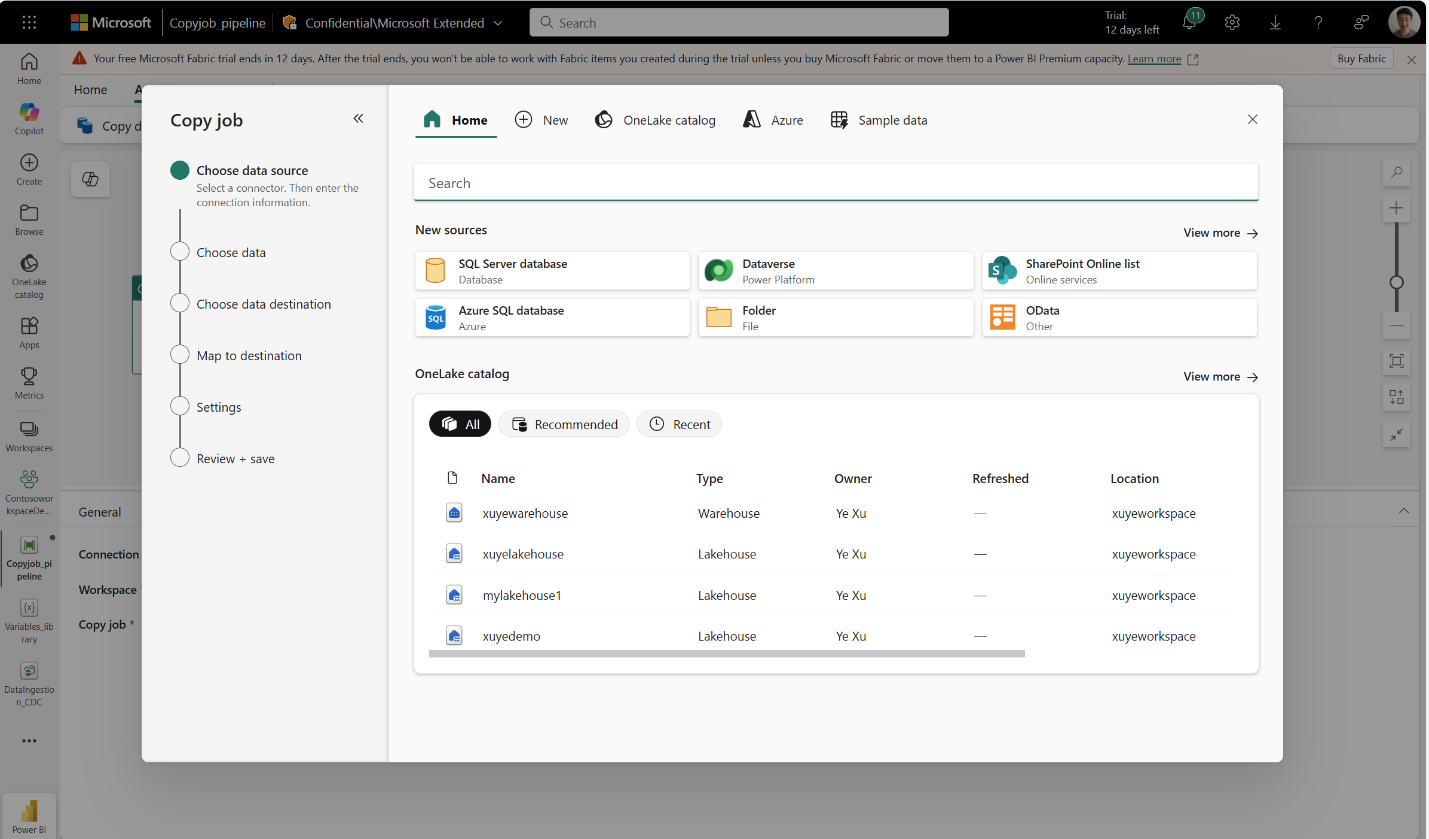Select the Recent filter pill
Viewport: 1429px width, 839px height.
click(x=679, y=424)
